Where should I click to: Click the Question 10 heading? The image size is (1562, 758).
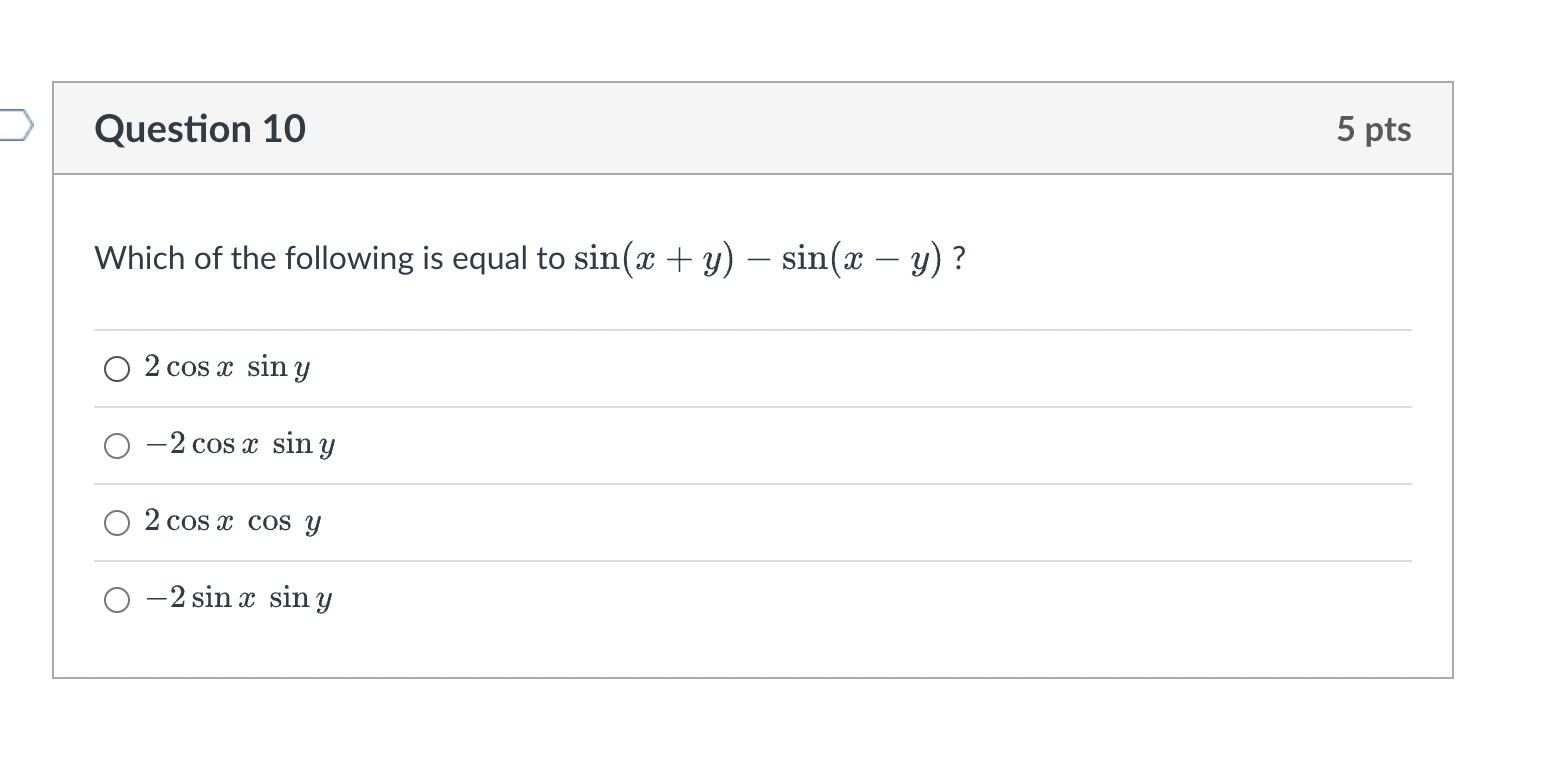(x=200, y=129)
